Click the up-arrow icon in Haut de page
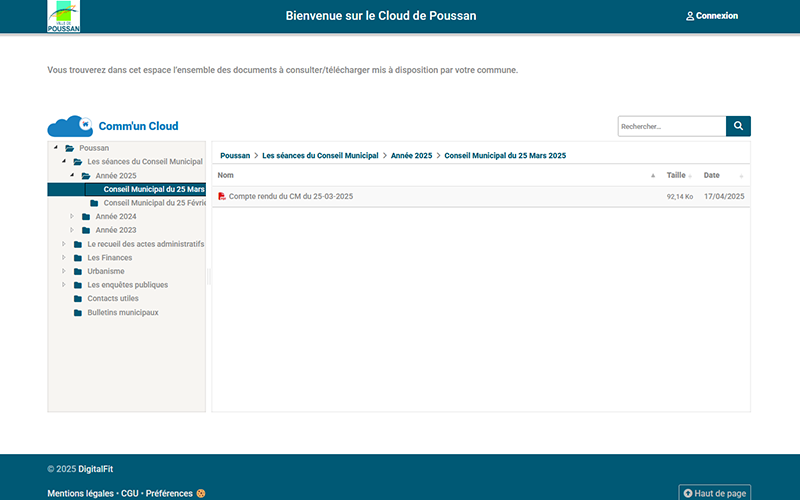The width and height of the screenshot is (800, 500). (x=688, y=493)
